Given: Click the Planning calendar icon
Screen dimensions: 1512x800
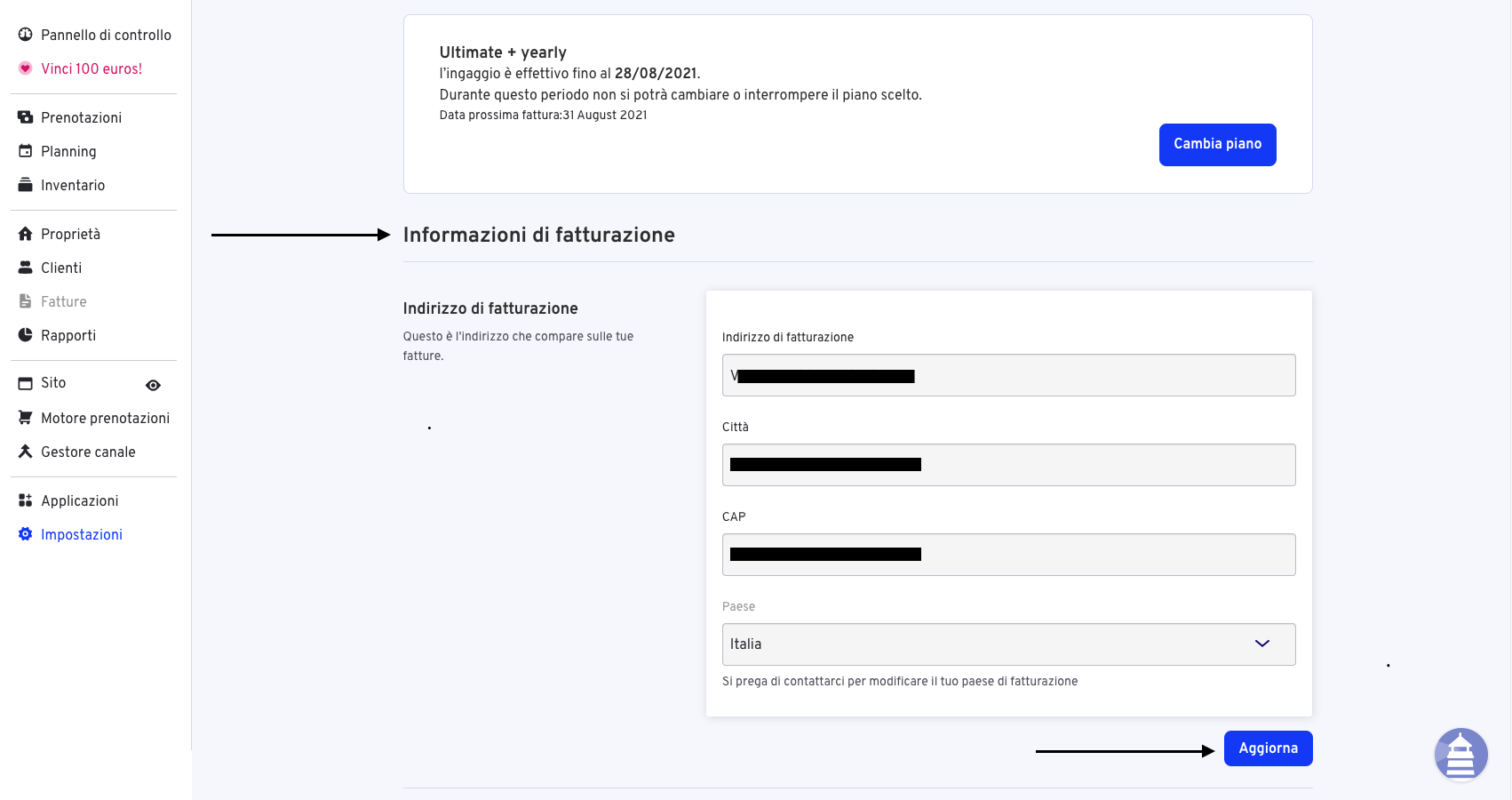Looking at the screenshot, I should (x=25, y=151).
